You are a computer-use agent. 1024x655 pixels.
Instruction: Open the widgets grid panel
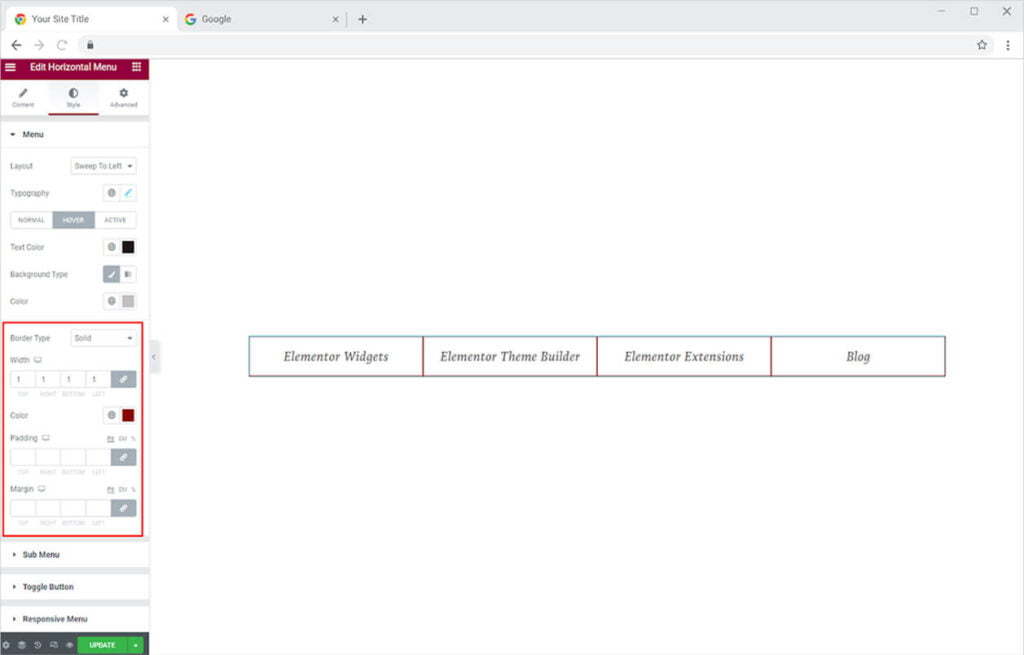coord(136,67)
